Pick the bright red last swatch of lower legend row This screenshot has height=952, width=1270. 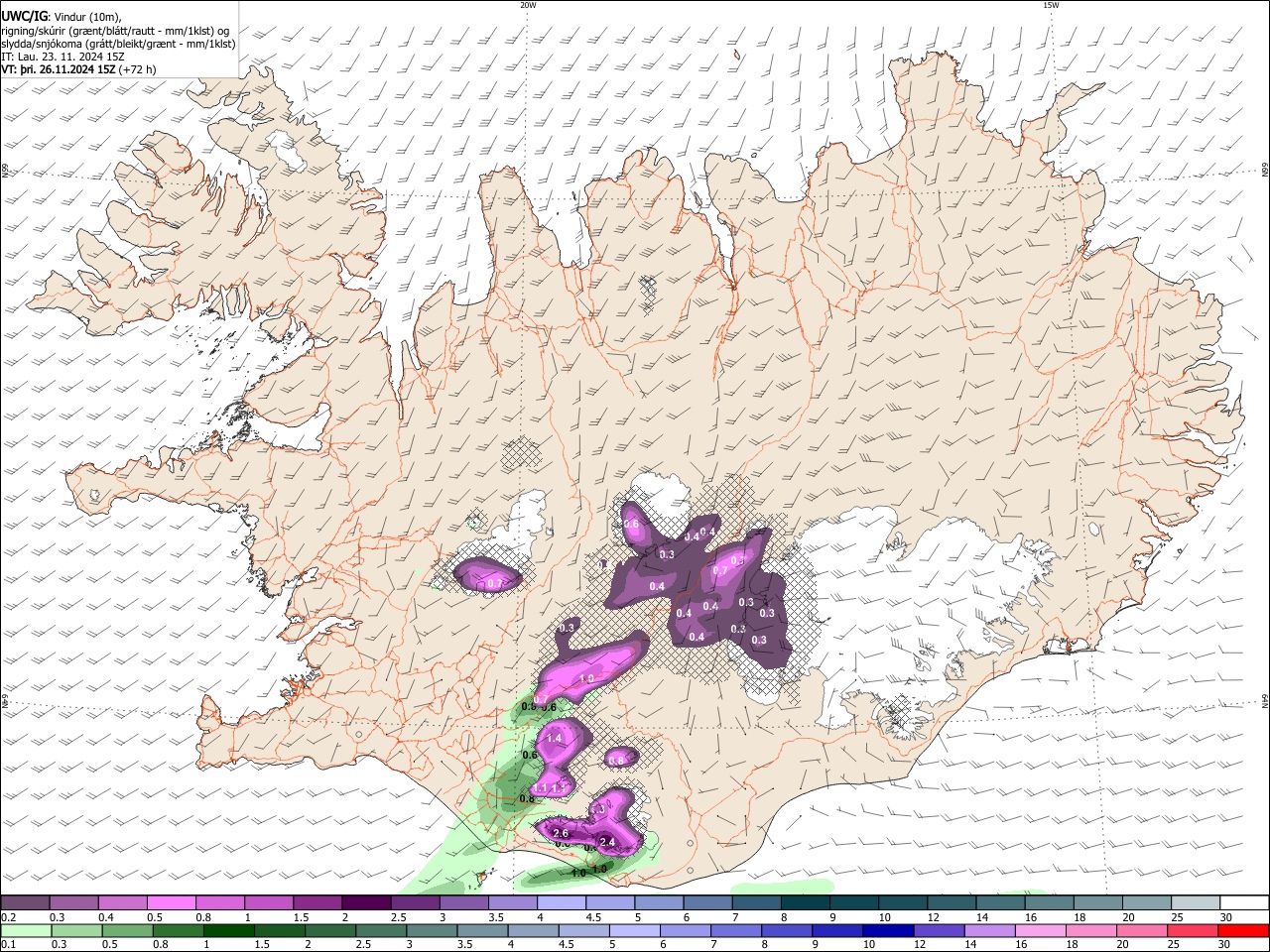point(1244,930)
